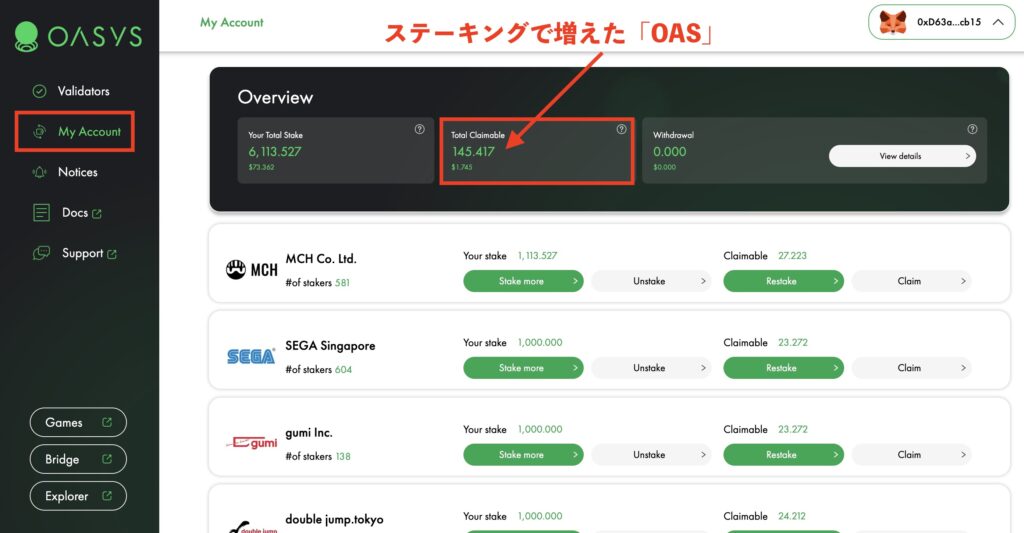
Task: Stake more with gumi Inc.
Action: [x=522, y=455]
